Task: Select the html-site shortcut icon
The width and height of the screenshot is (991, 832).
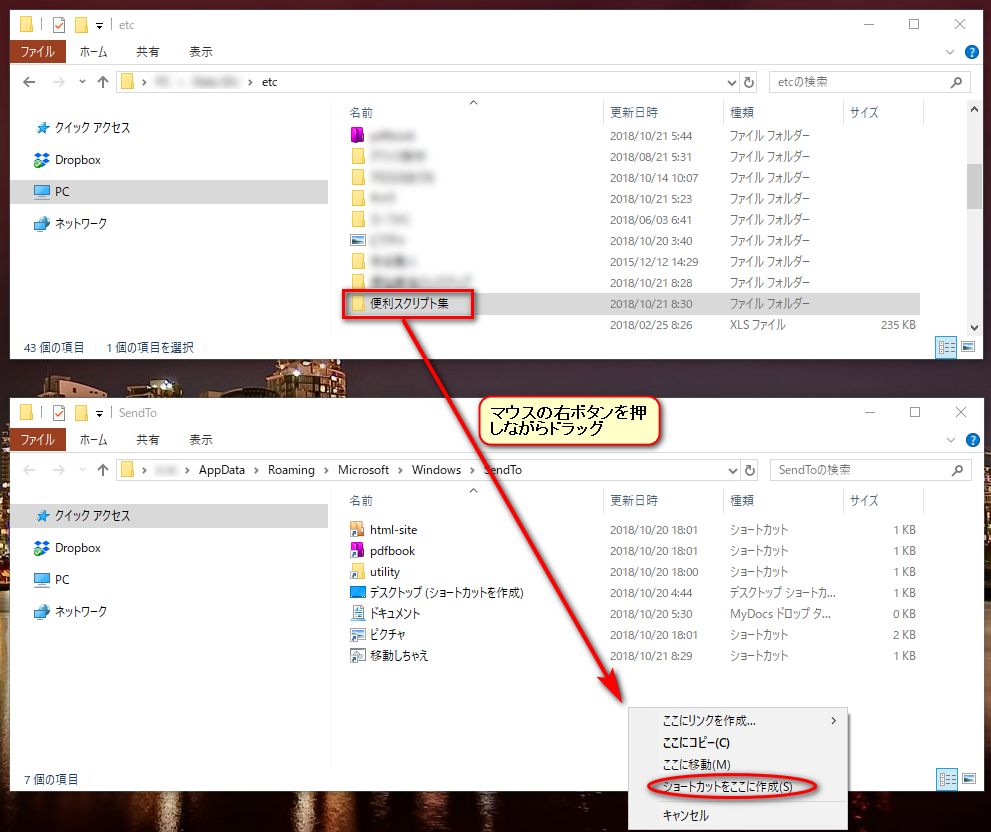Action: point(359,530)
